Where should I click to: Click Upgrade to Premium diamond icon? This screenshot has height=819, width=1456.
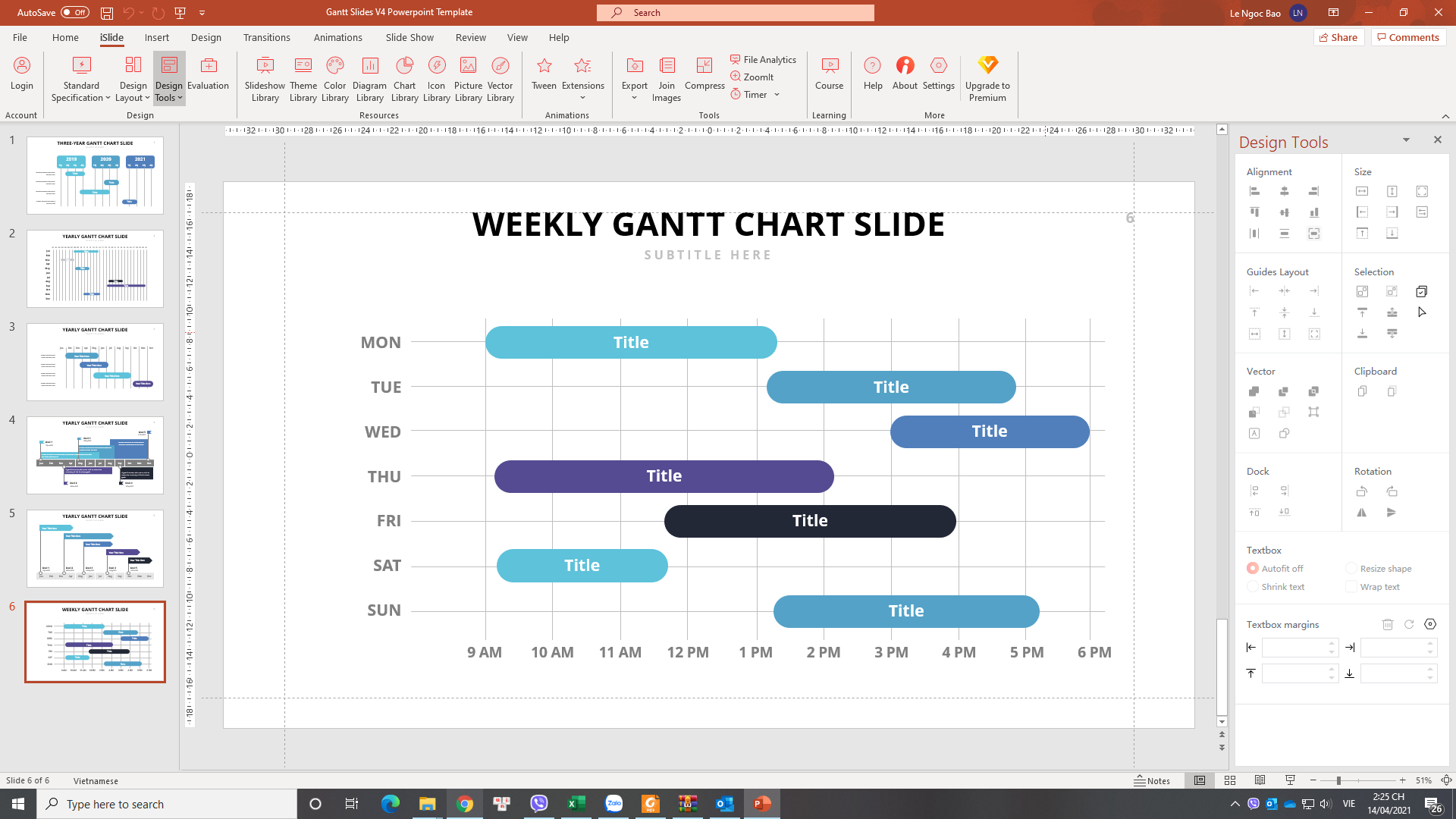[987, 65]
